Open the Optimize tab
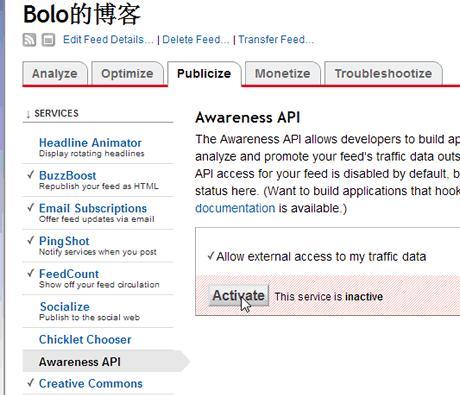The image size is (460, 395). [x=127, y=73]
